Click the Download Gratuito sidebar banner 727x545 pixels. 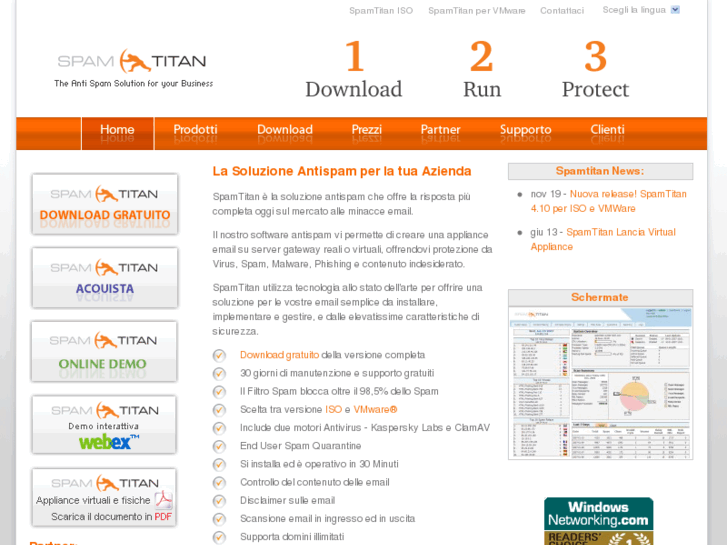(x=105, y=204)
